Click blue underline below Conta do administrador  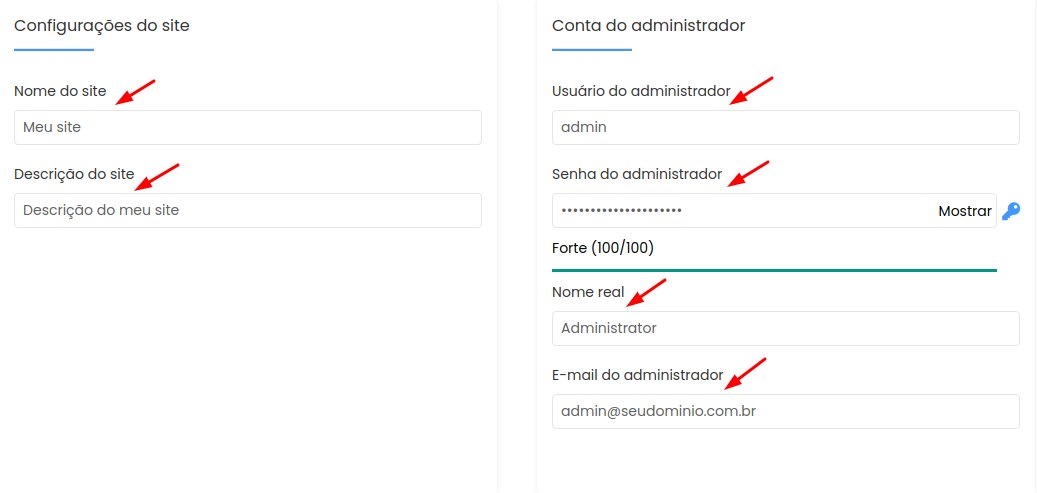click(x=592, y=50)
